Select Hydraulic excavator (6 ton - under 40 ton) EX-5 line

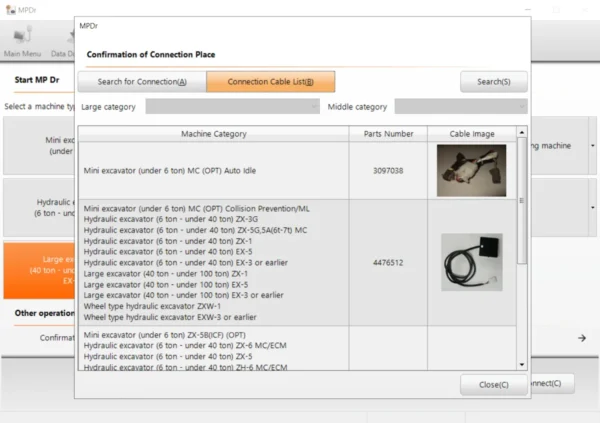point(168,252)
